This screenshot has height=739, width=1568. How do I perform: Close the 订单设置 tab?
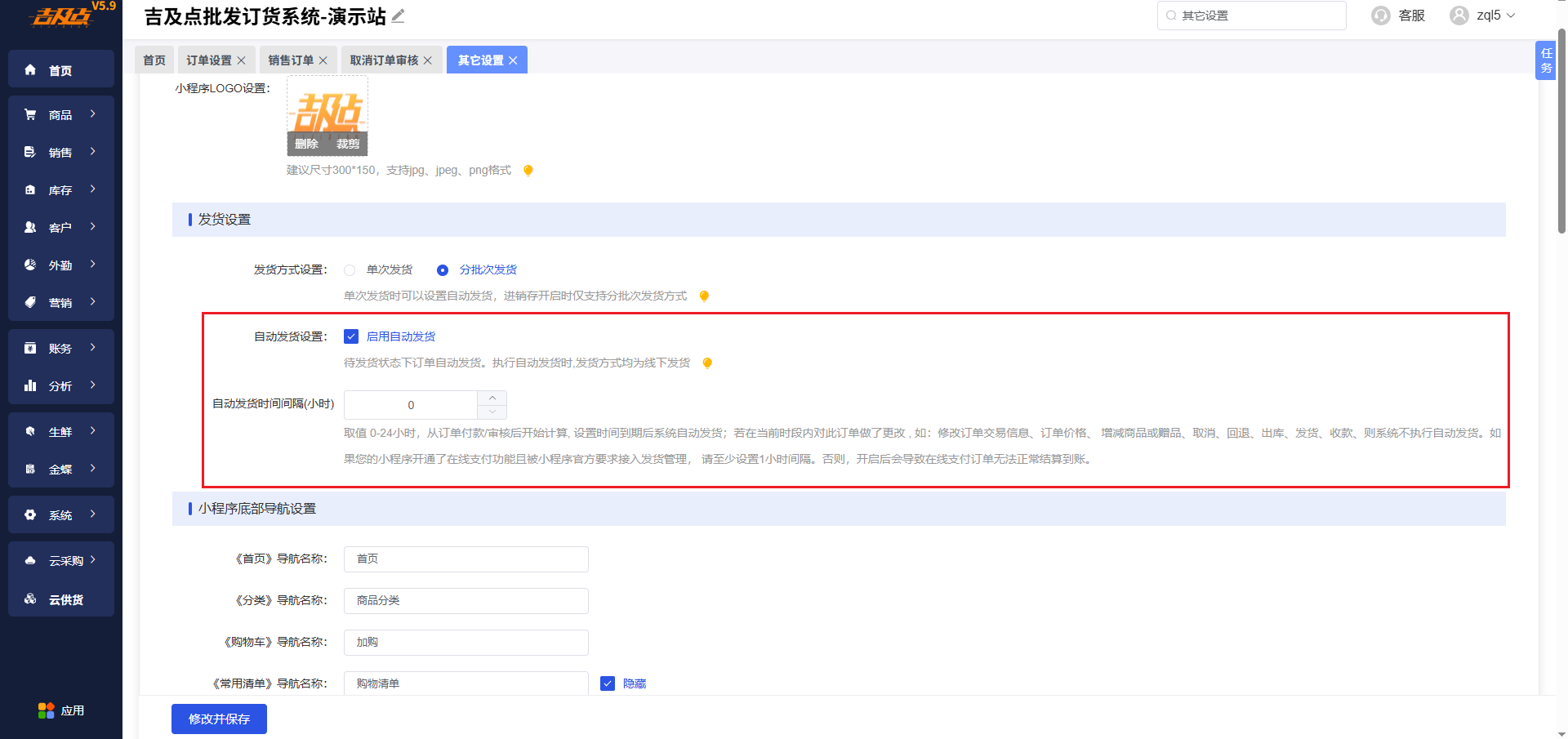241,60
